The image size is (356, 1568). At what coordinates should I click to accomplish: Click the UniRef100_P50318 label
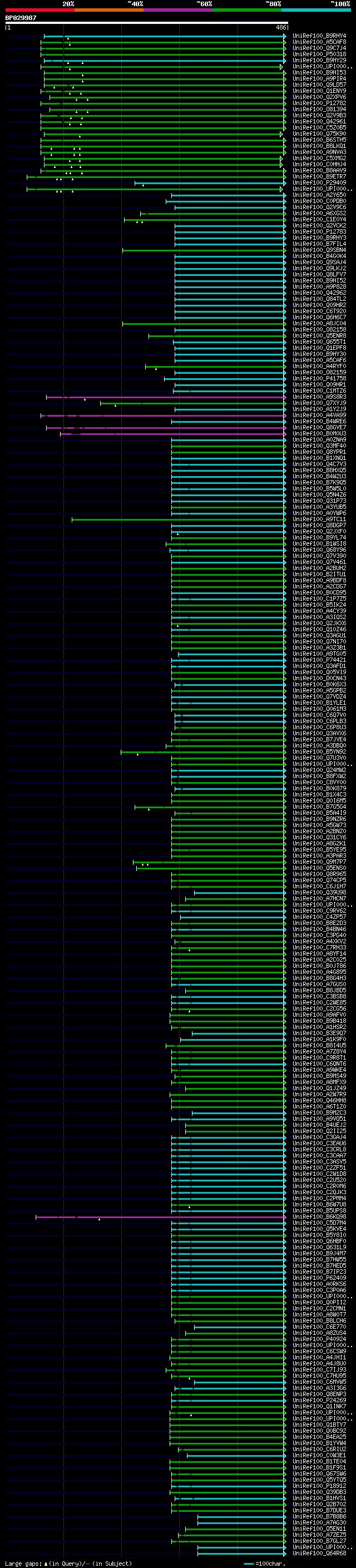point(319,54)
